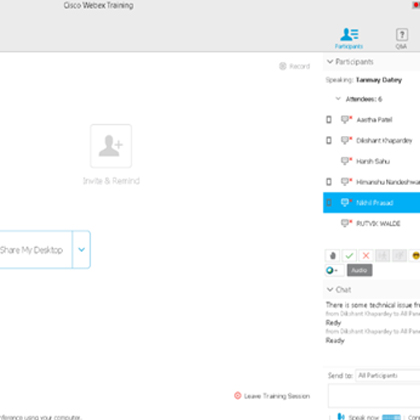
Task: Collapse the Attendees list chevron
Action: tap(338, 99)
